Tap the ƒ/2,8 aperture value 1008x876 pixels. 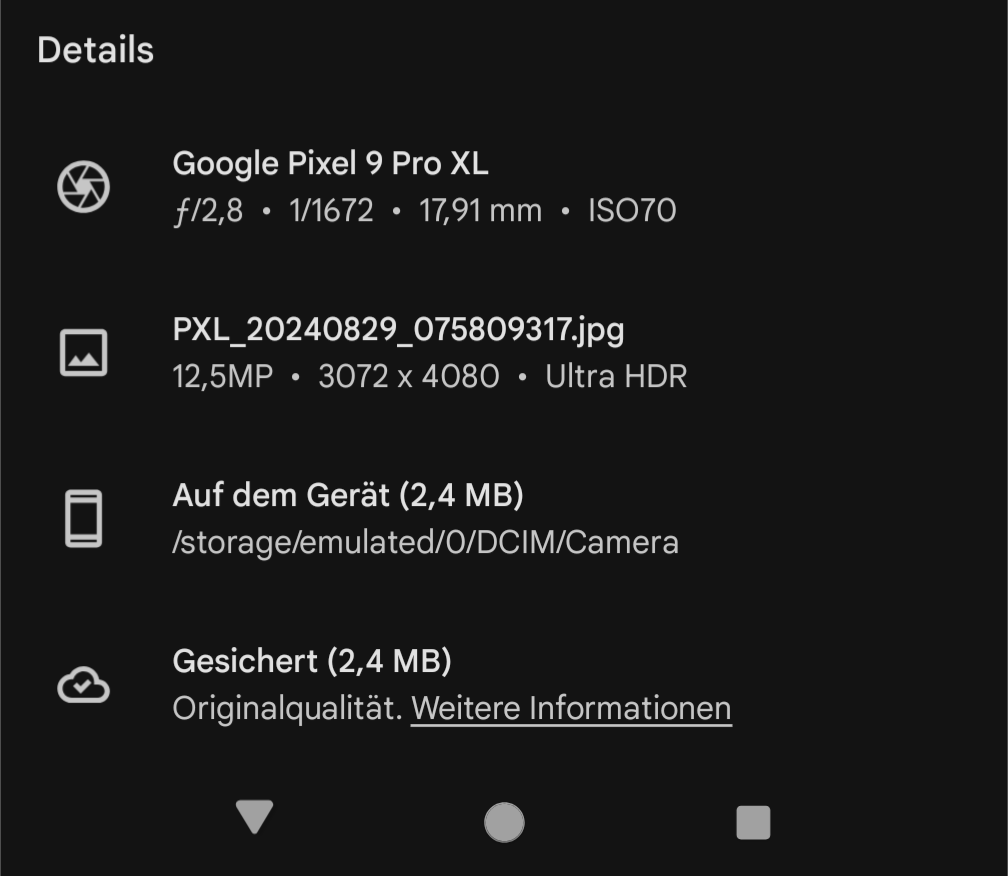click(x=207, y=210)
